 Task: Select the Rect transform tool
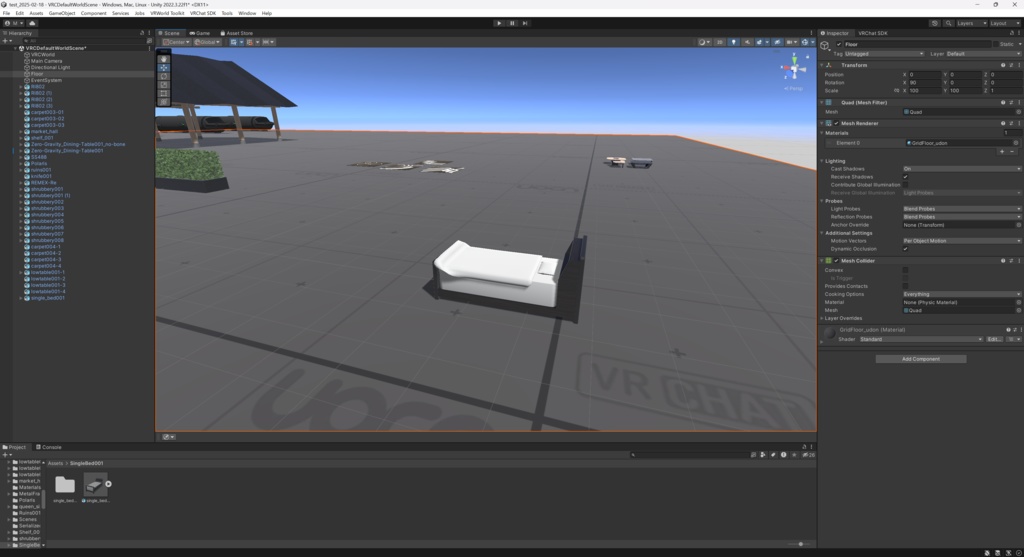coord(164,93)
